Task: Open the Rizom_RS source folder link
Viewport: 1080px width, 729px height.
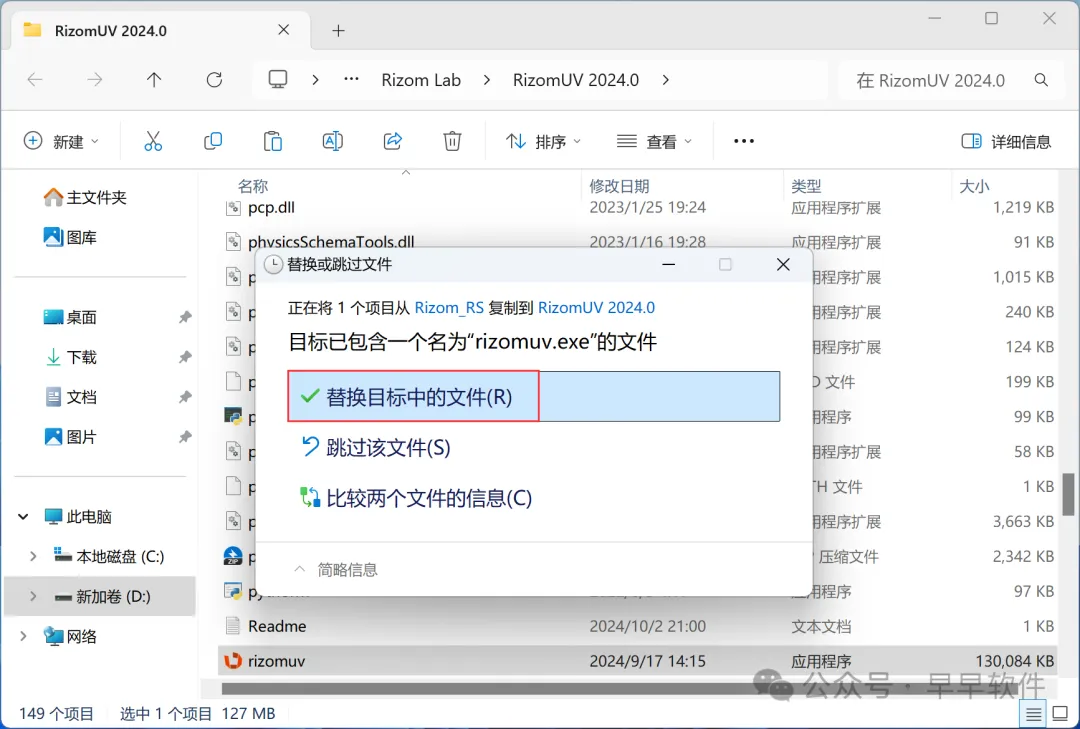Action: tap(449, 307)
